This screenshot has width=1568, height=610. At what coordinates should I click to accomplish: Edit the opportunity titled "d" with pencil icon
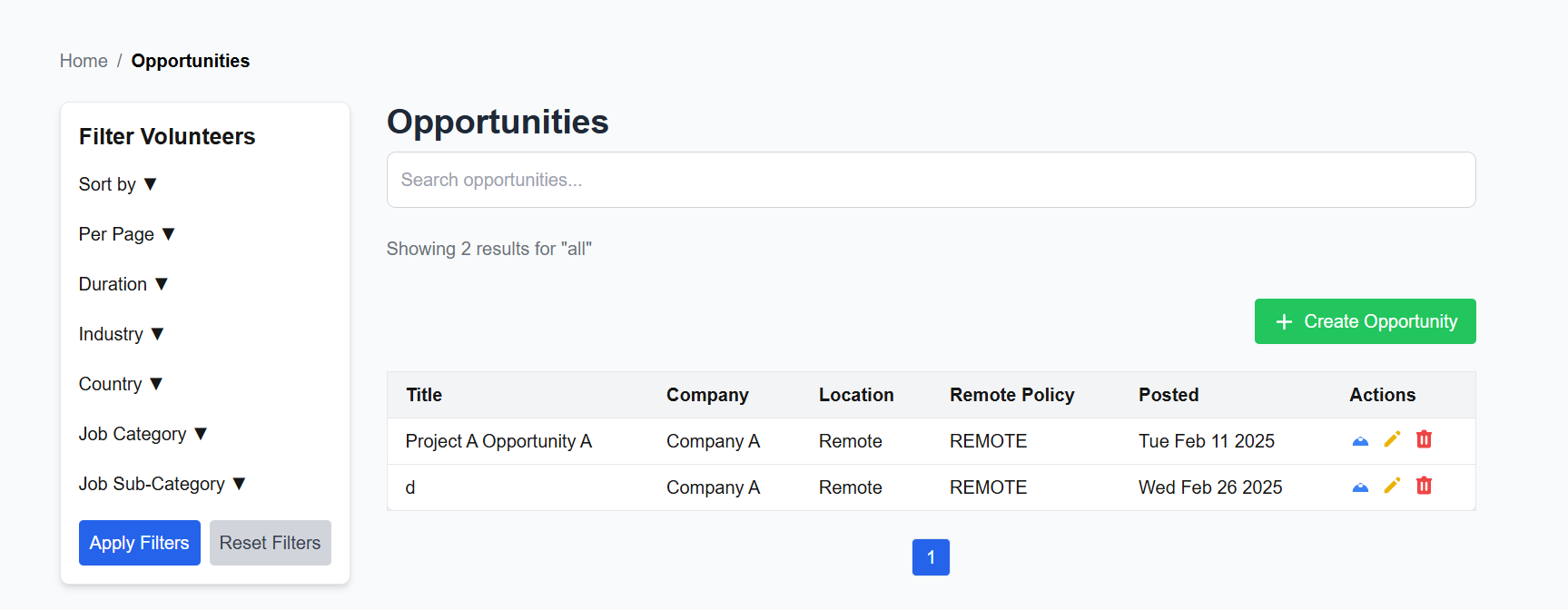tap(1392, 487)
